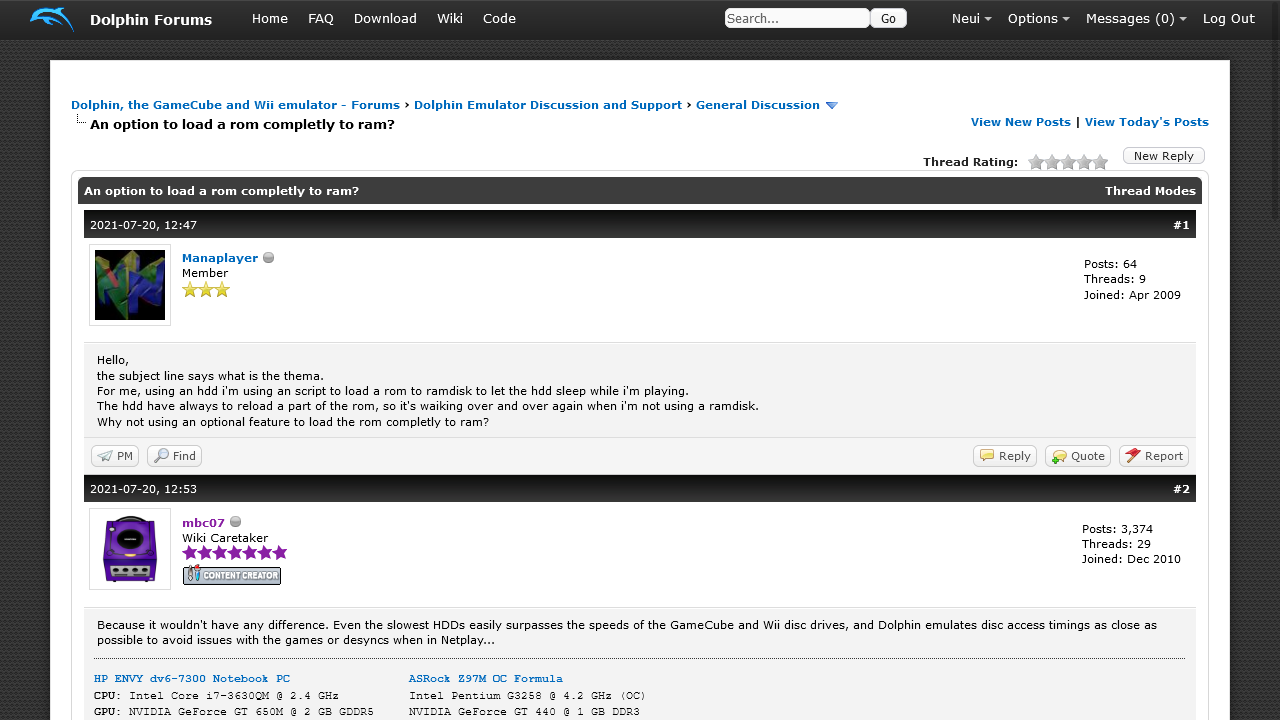Image resolution: width=1280 pixels, height=720 pixels.
Task: Click the Dolphin logo icon
Action: pyautogui.click(x=51, y=19)
